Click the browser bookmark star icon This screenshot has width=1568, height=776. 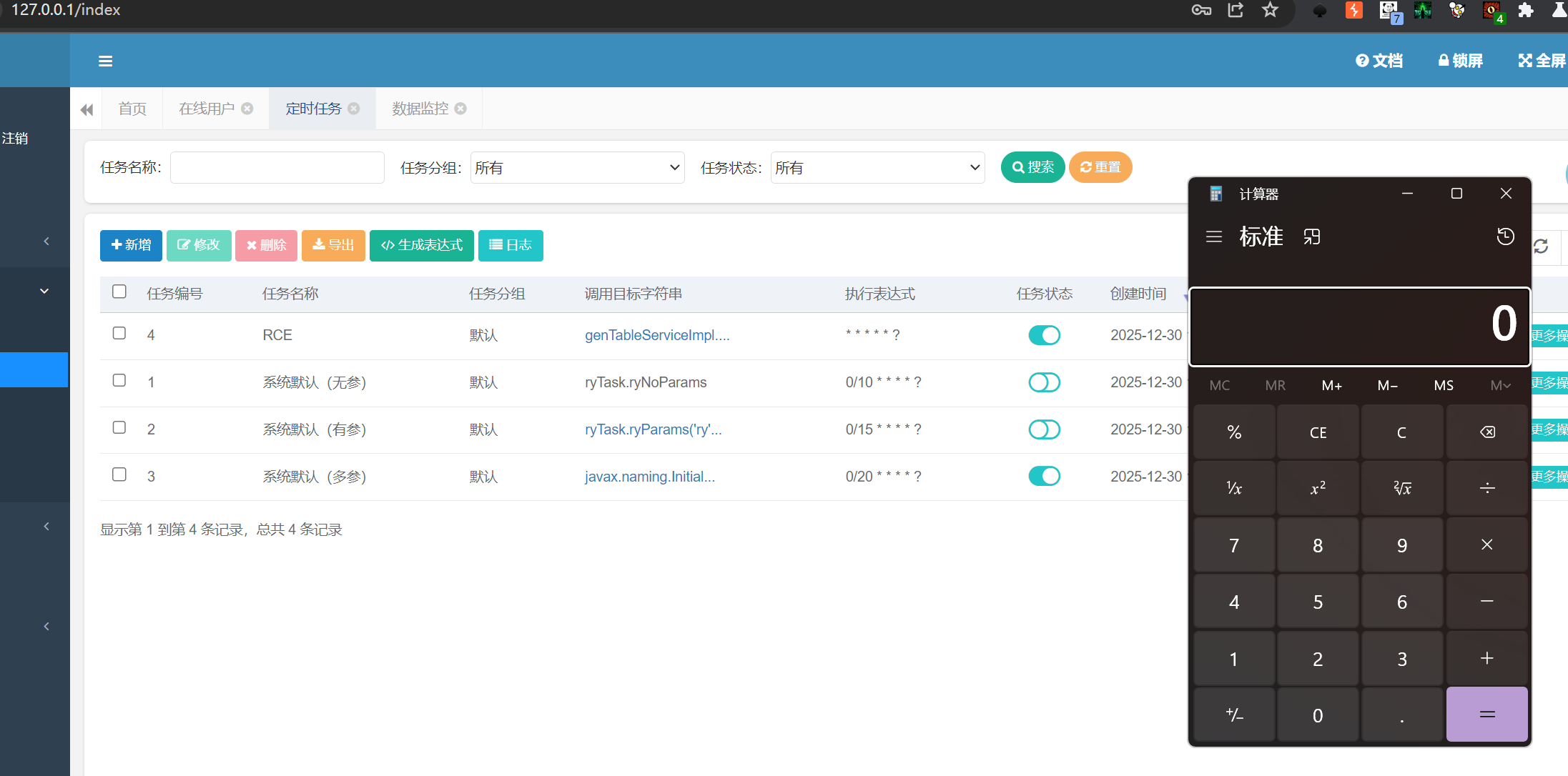click(1270, 10)
